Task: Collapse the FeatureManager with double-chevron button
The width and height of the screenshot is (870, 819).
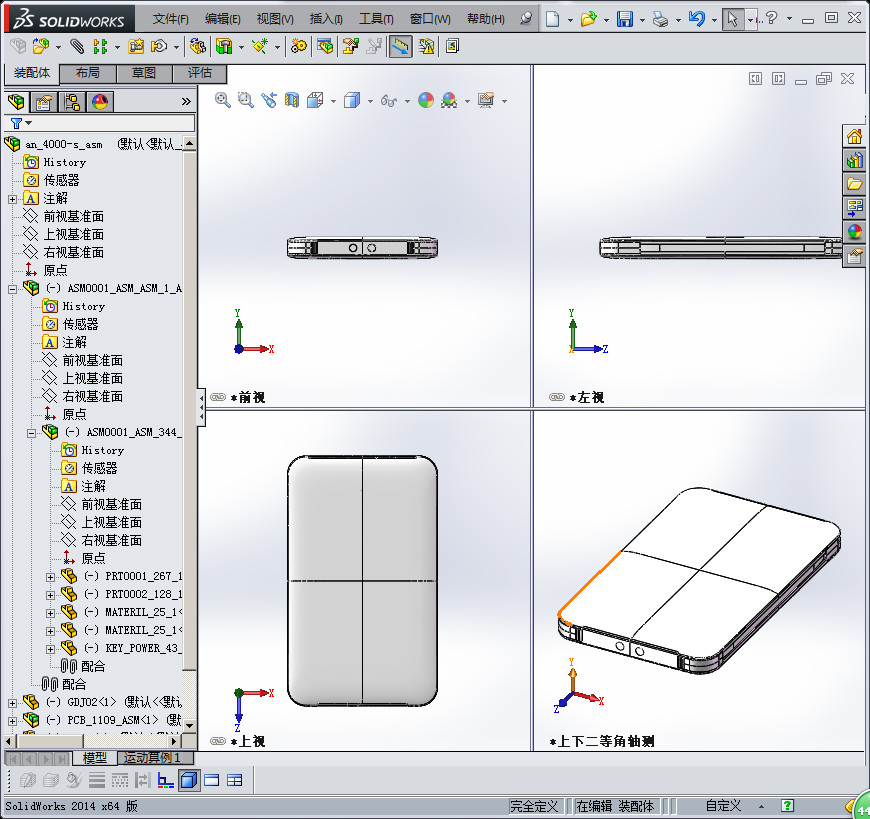Action: pos(186,100)
